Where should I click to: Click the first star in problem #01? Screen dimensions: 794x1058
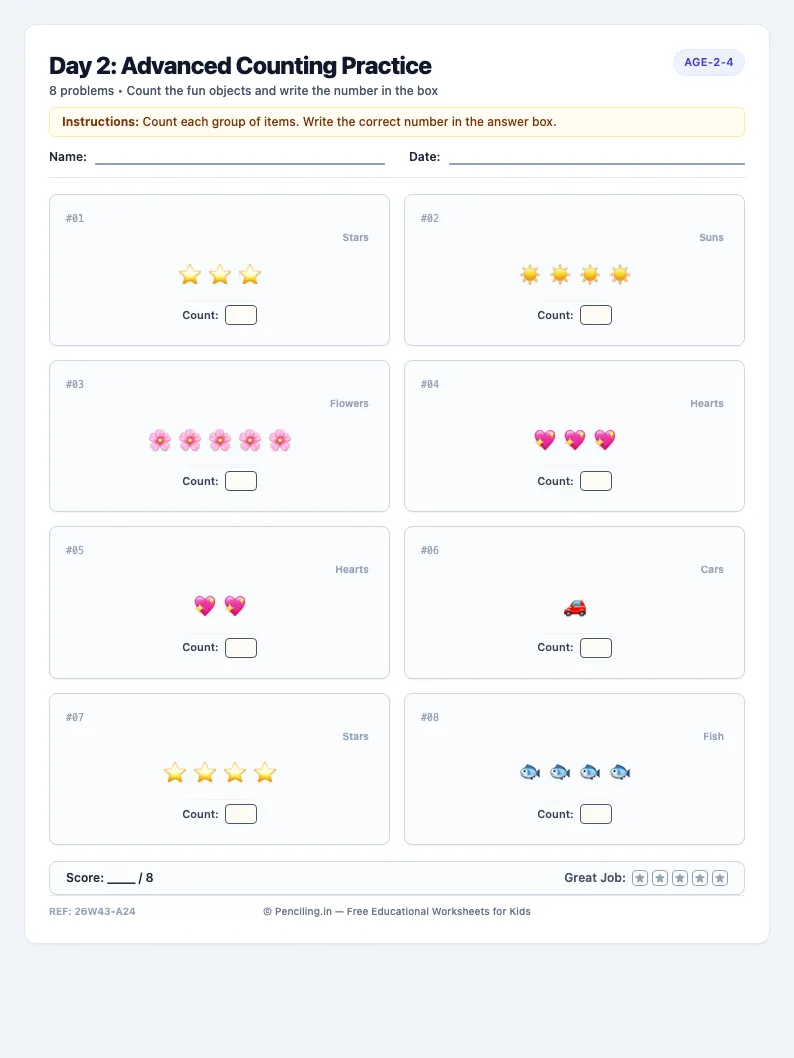(190, 275)
